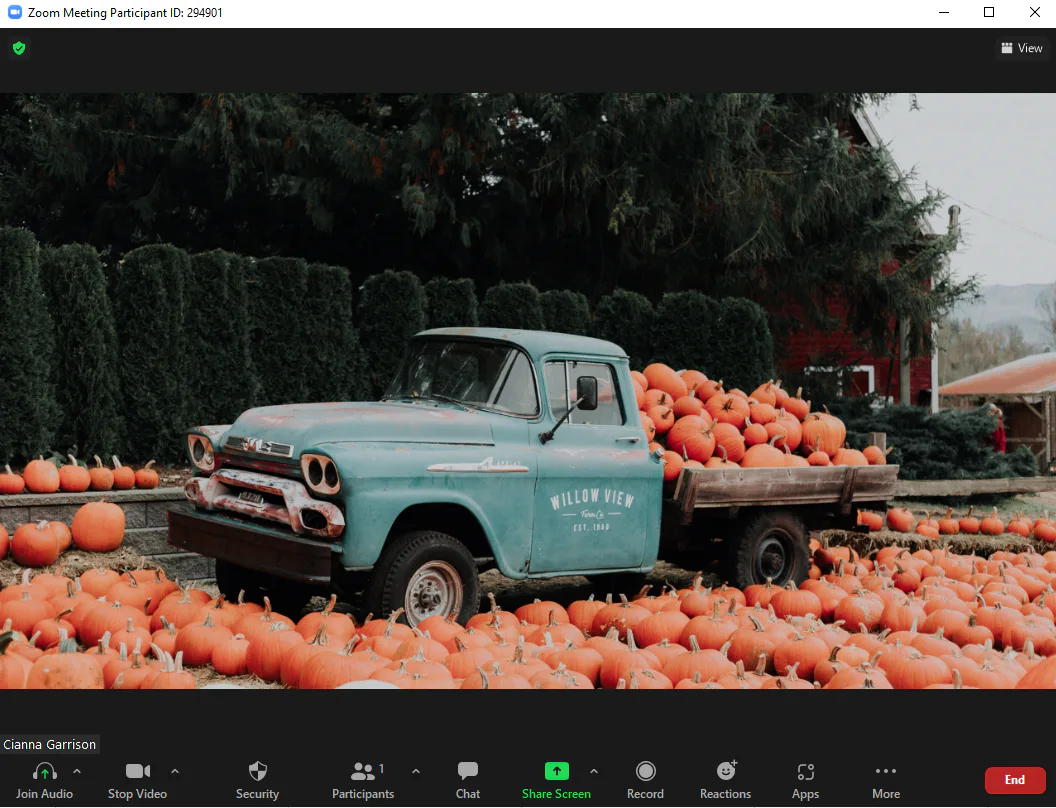The height and width of the screenshot is (808, 1056).
Task: Stop Video camera button
Action: (x=137, y=781)
